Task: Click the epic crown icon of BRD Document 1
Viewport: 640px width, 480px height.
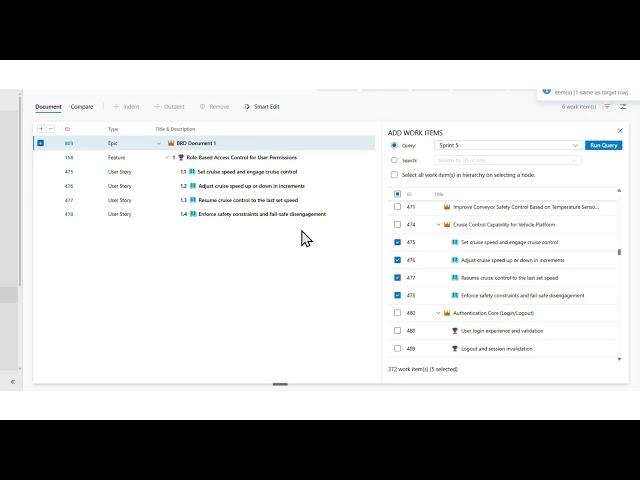Action: pyautogui.click(x=171, y=143)
